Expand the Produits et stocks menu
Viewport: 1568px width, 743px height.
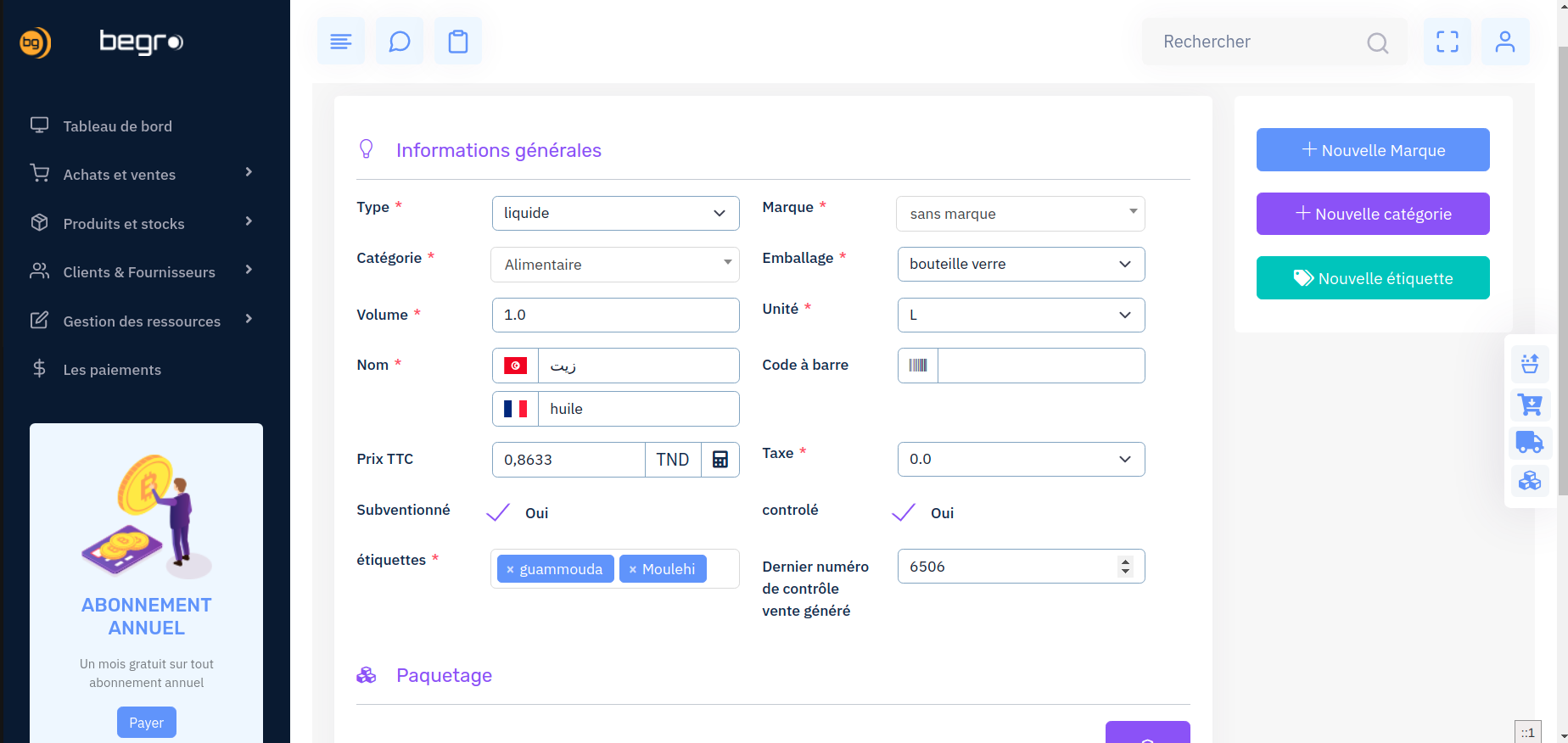124,224
